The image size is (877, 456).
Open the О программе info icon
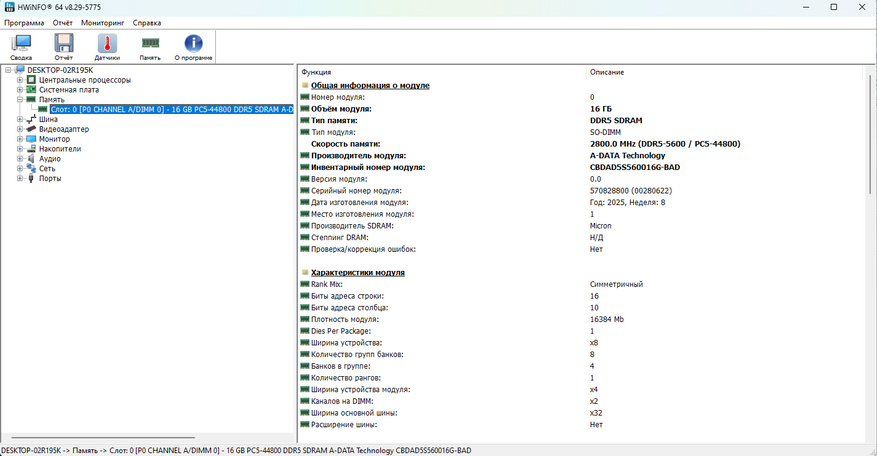click(193, 43)
